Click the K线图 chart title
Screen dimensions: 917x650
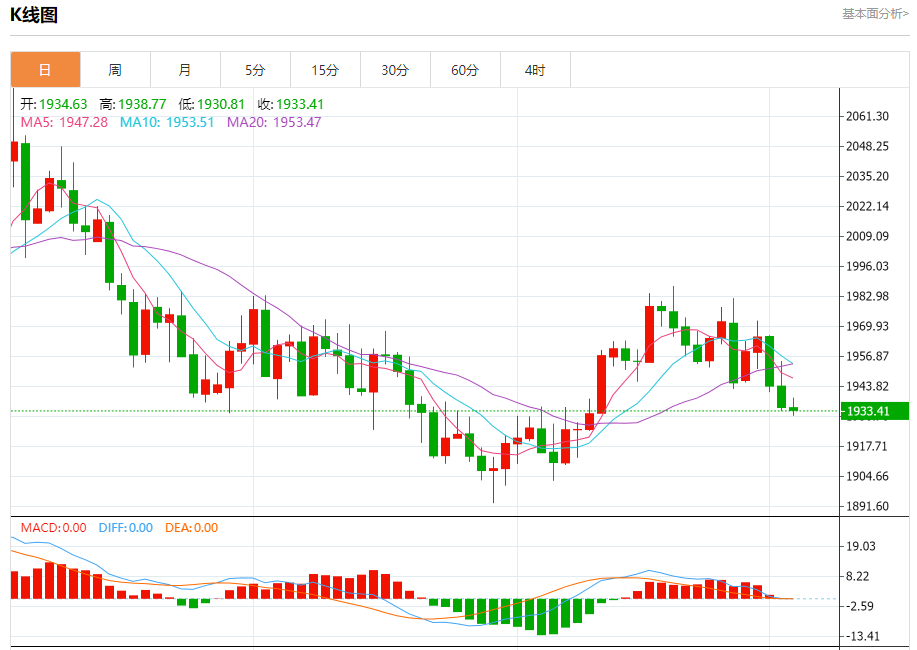34,15
